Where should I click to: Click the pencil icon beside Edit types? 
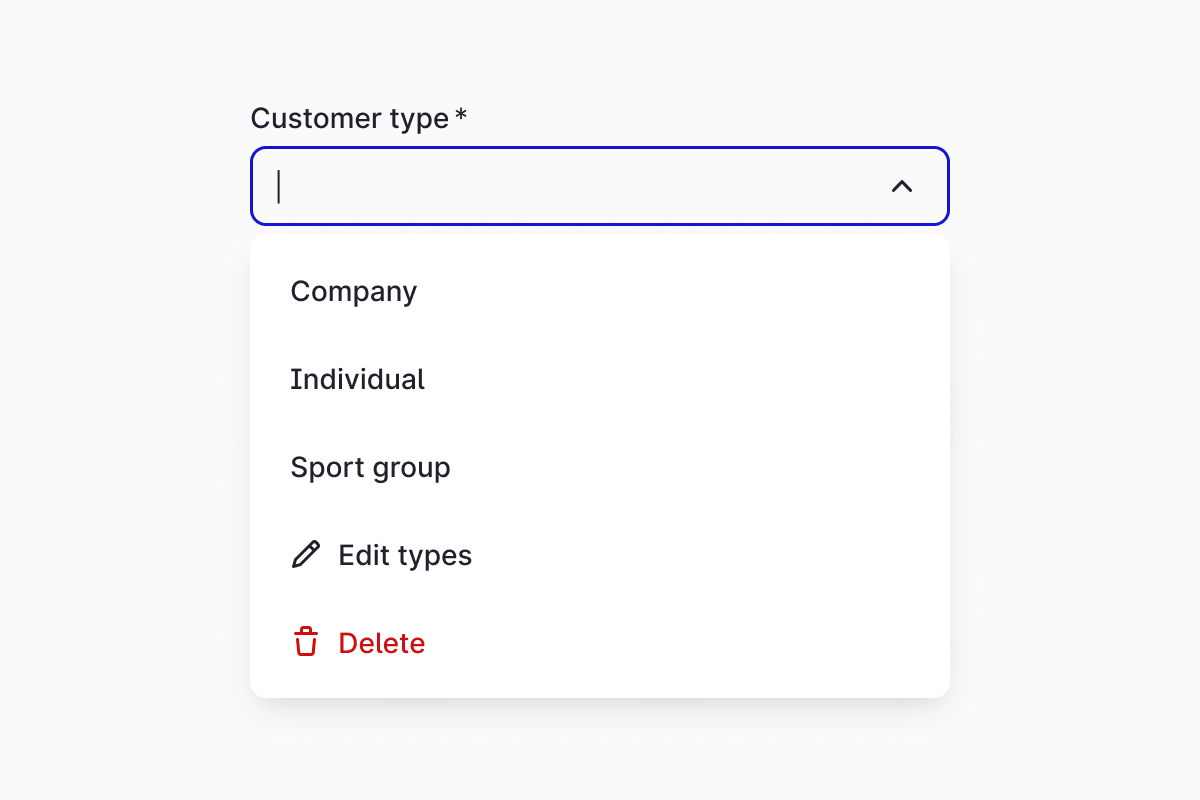306,555
